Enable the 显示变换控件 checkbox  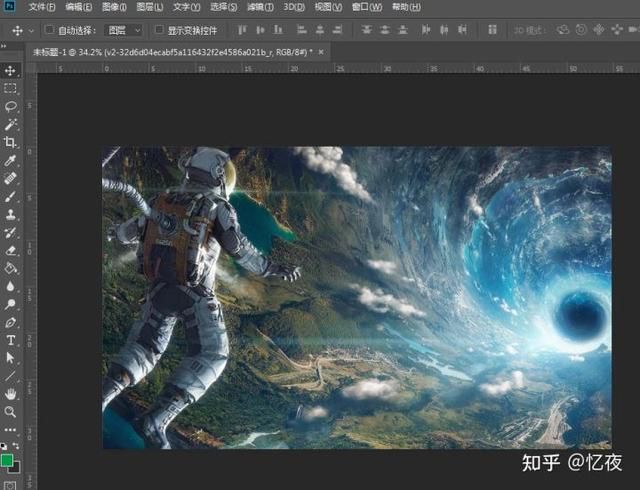click(159, 30)
